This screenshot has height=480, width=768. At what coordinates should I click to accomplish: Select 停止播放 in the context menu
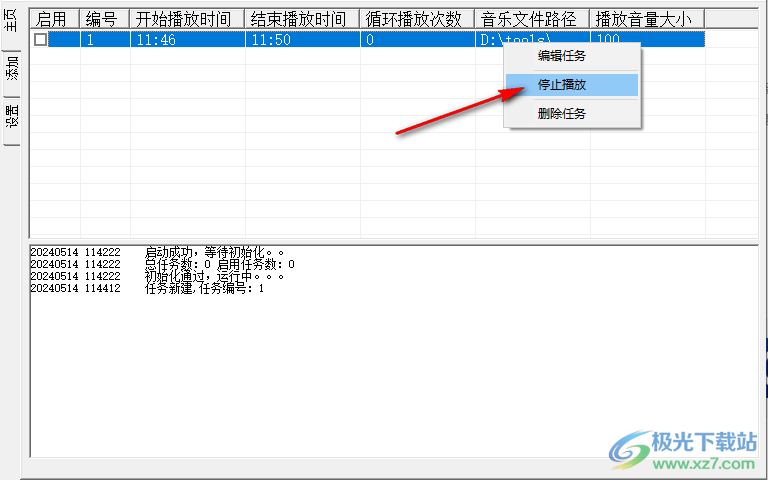(562, 85)
